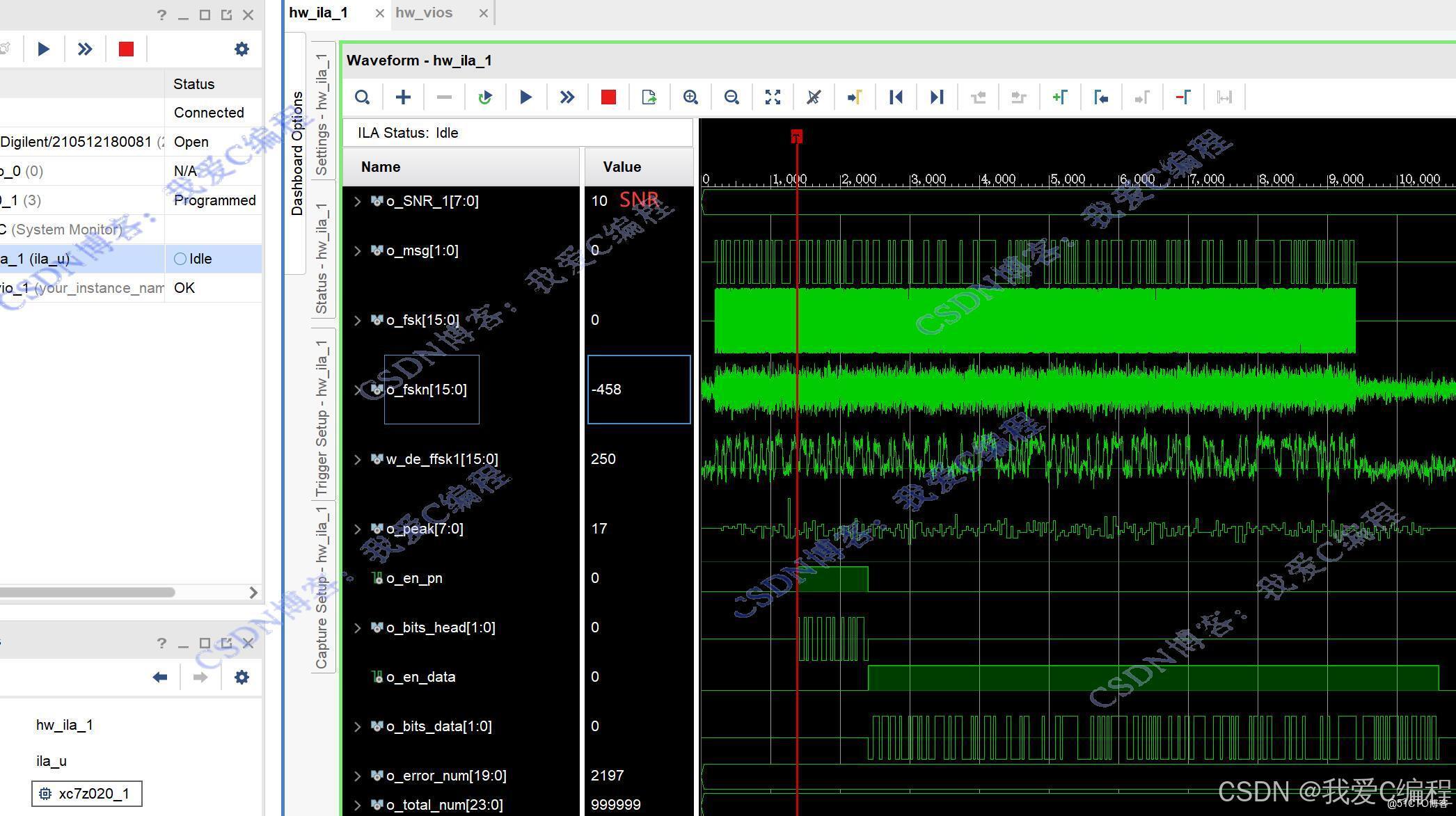Open the Dashboard Options side panel
Image resolution: width=1456 pixels, height=816 pixels.
(x=297, y=153)
